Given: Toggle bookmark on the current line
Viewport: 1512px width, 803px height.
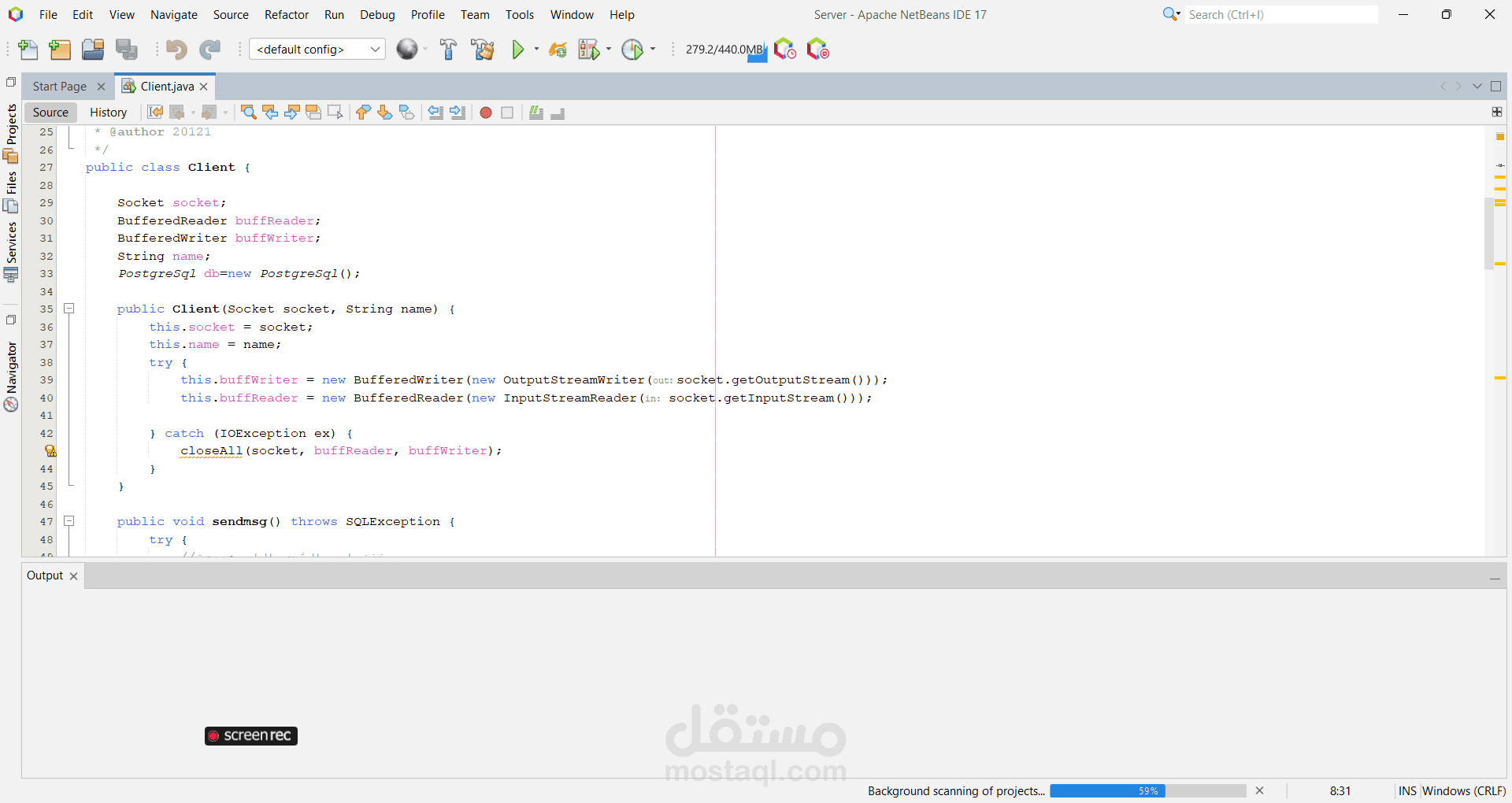Looking at the screenshot, I should [x=406, y=113].
